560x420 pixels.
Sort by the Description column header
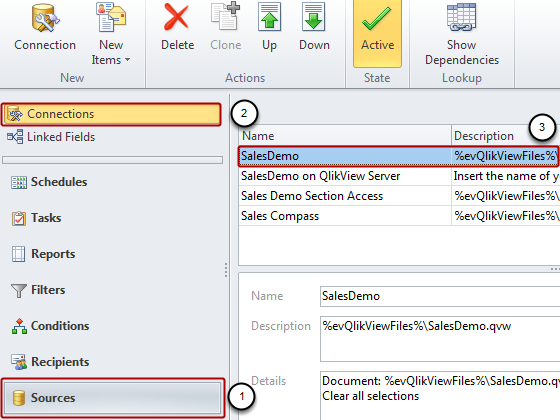[505, 136]
